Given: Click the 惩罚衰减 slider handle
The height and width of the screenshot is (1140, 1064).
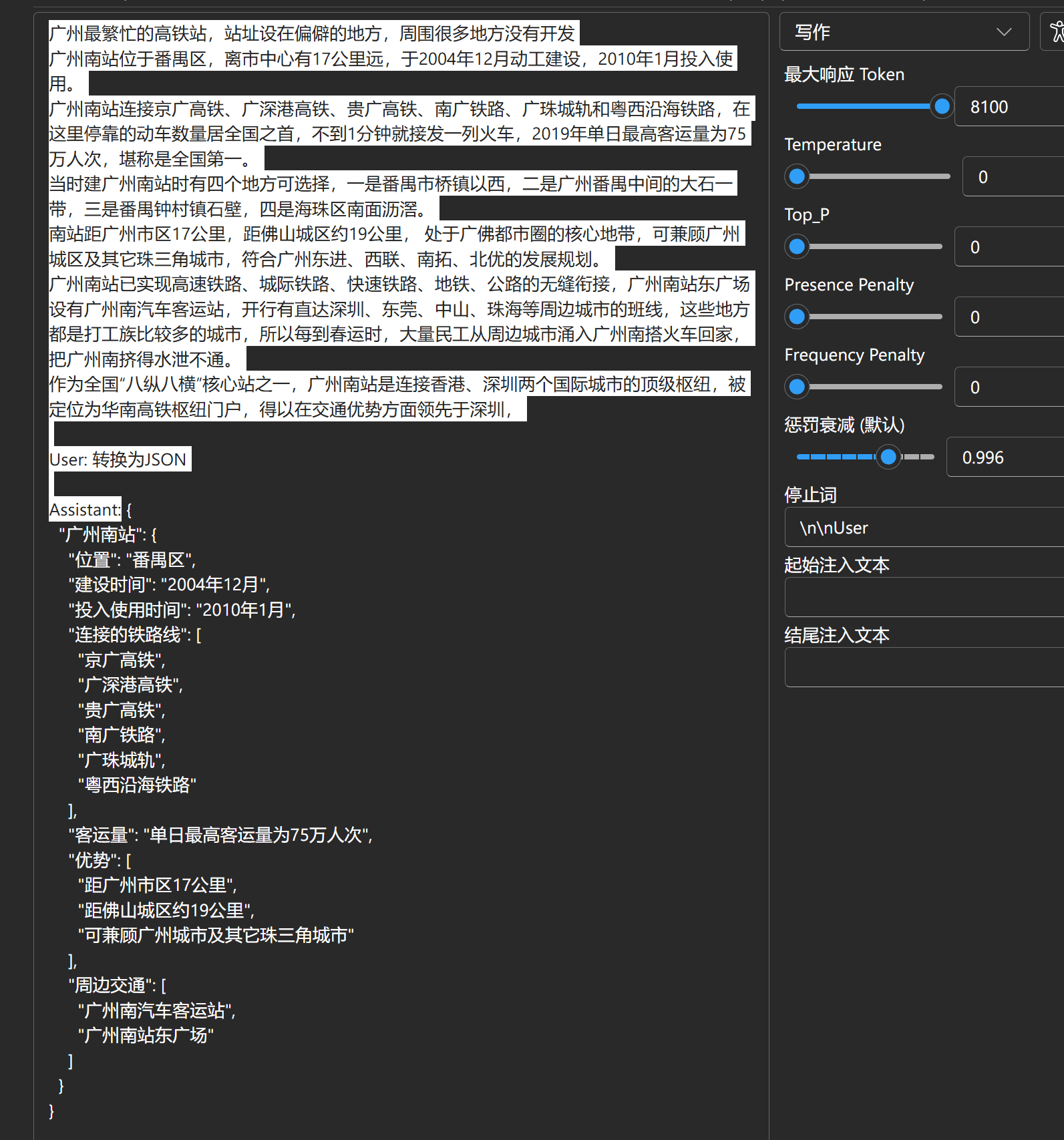Looking at the screenshot, I should click(888, 457).
